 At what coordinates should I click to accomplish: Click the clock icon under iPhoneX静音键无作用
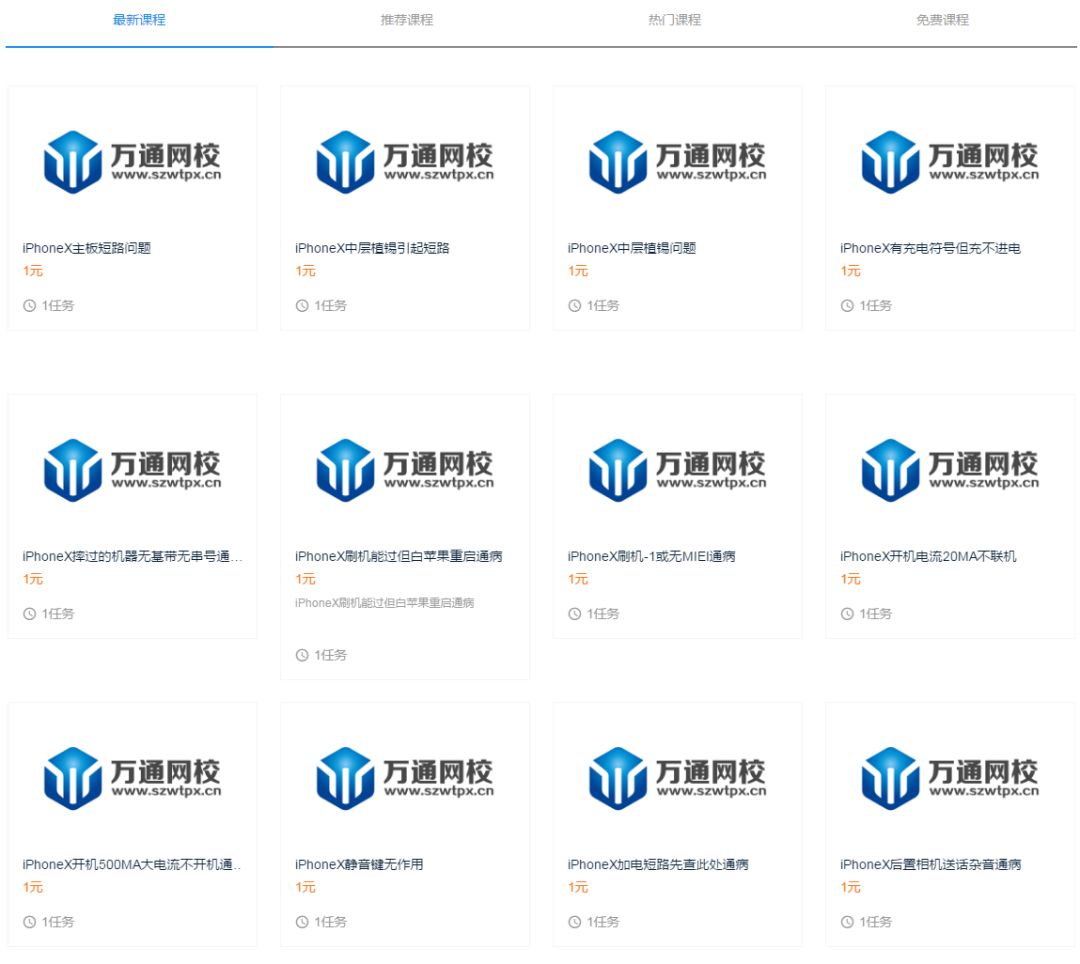302,922
